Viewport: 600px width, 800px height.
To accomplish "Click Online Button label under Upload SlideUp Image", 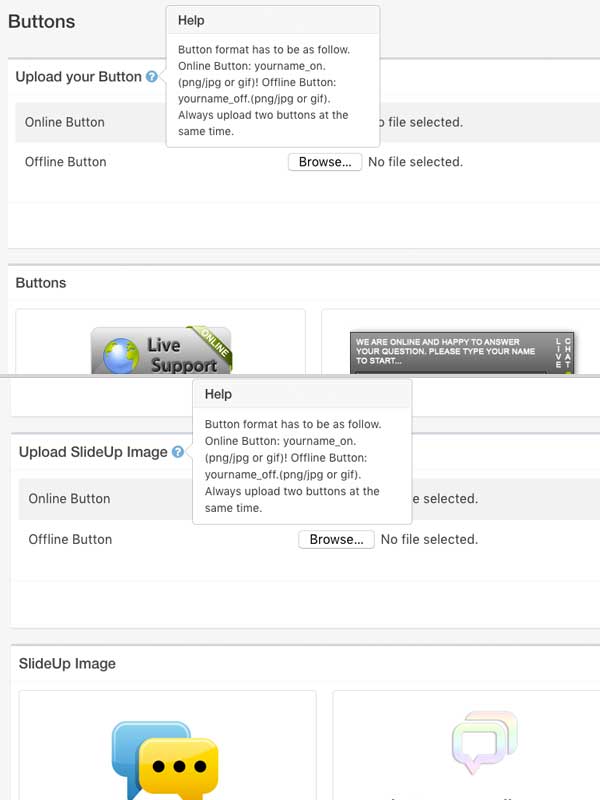I will click(69, 498).
